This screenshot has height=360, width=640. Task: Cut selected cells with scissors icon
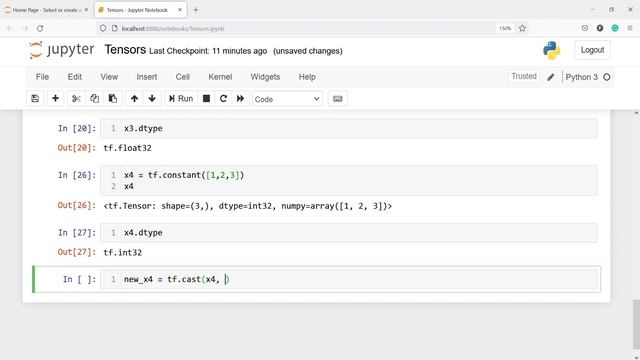[x=76, y=99]
